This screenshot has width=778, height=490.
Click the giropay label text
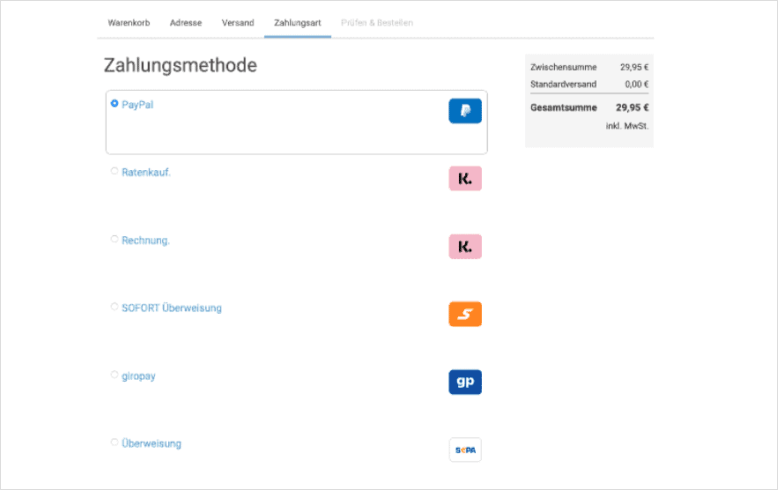pyautogui.click(x=138, y=376)
